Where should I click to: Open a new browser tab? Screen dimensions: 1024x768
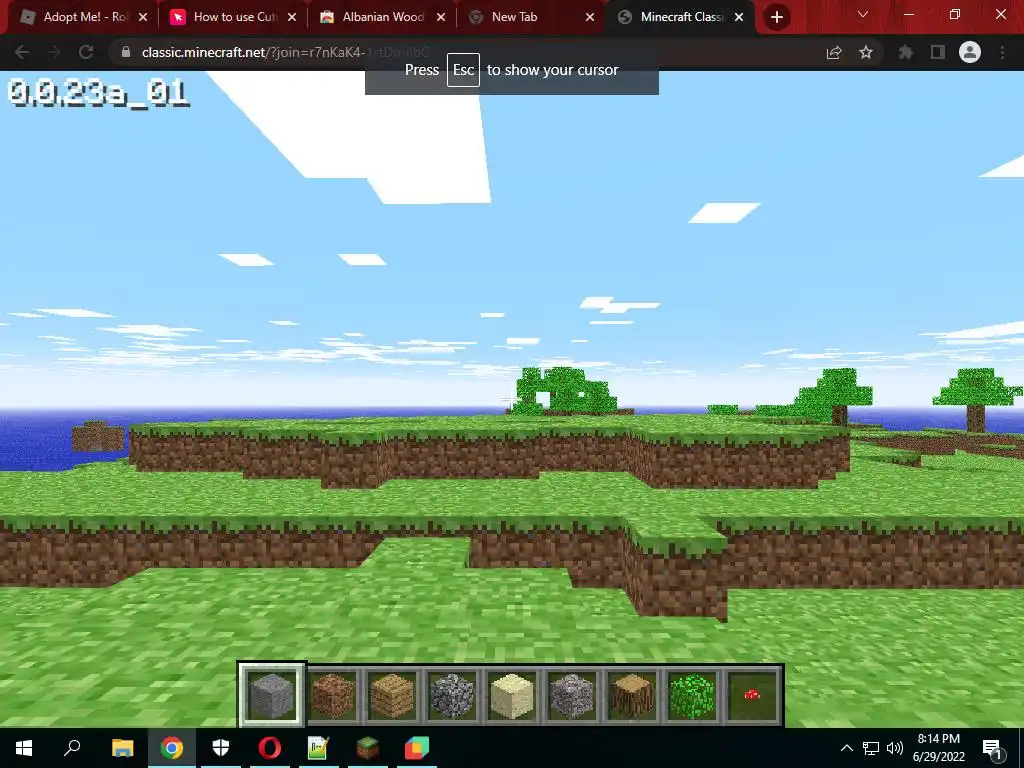(776, 17)
